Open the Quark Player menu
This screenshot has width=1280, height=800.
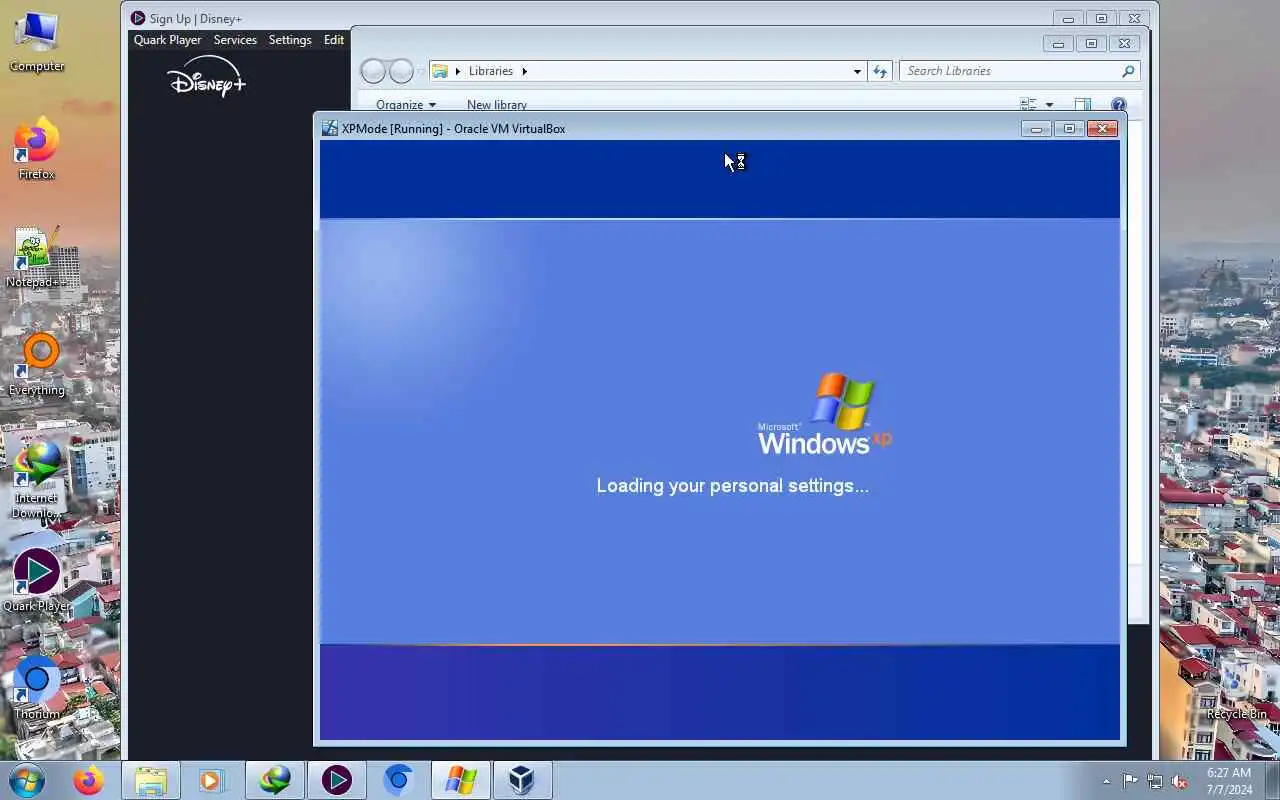[168, 40]
